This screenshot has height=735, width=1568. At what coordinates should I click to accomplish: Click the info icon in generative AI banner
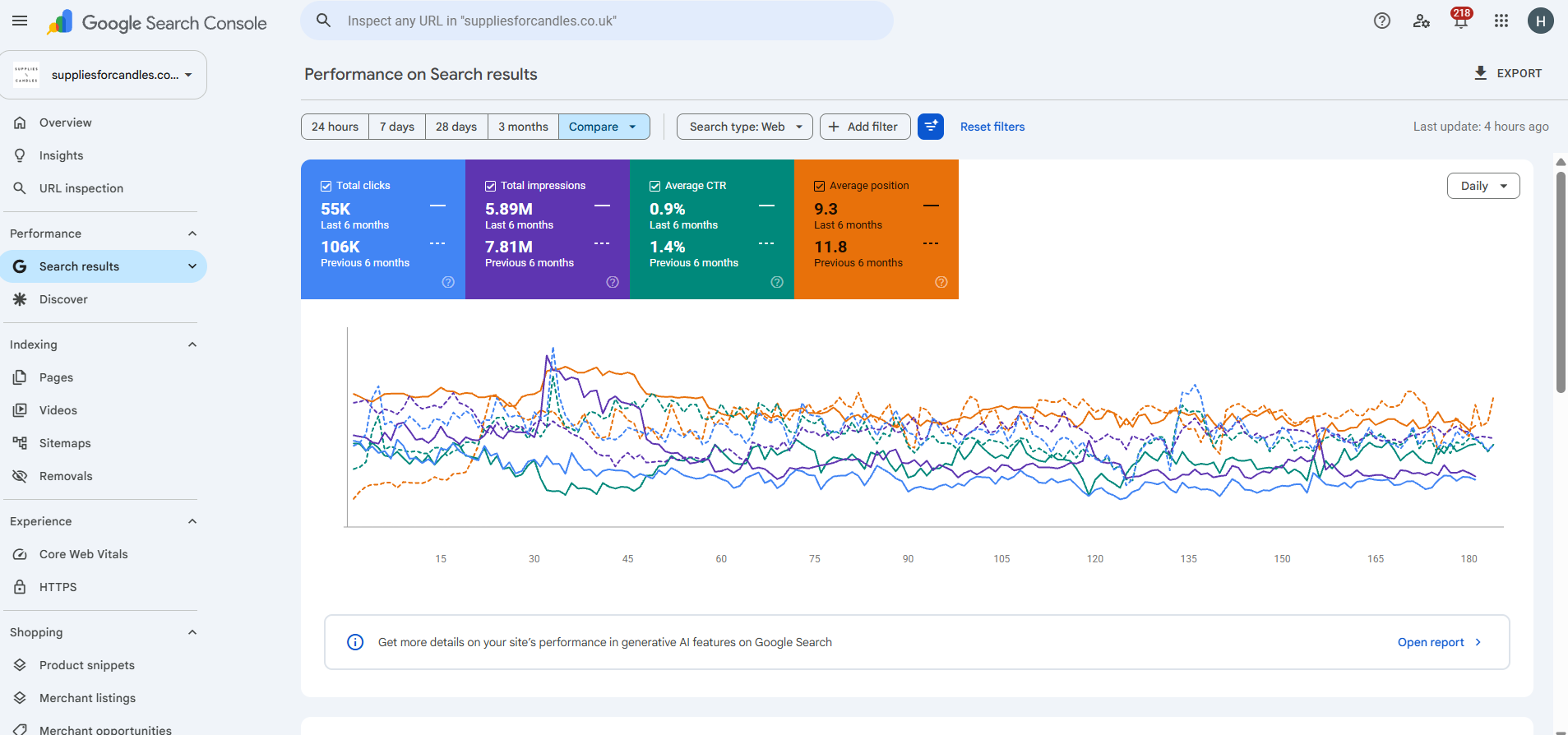coord(355,642)
